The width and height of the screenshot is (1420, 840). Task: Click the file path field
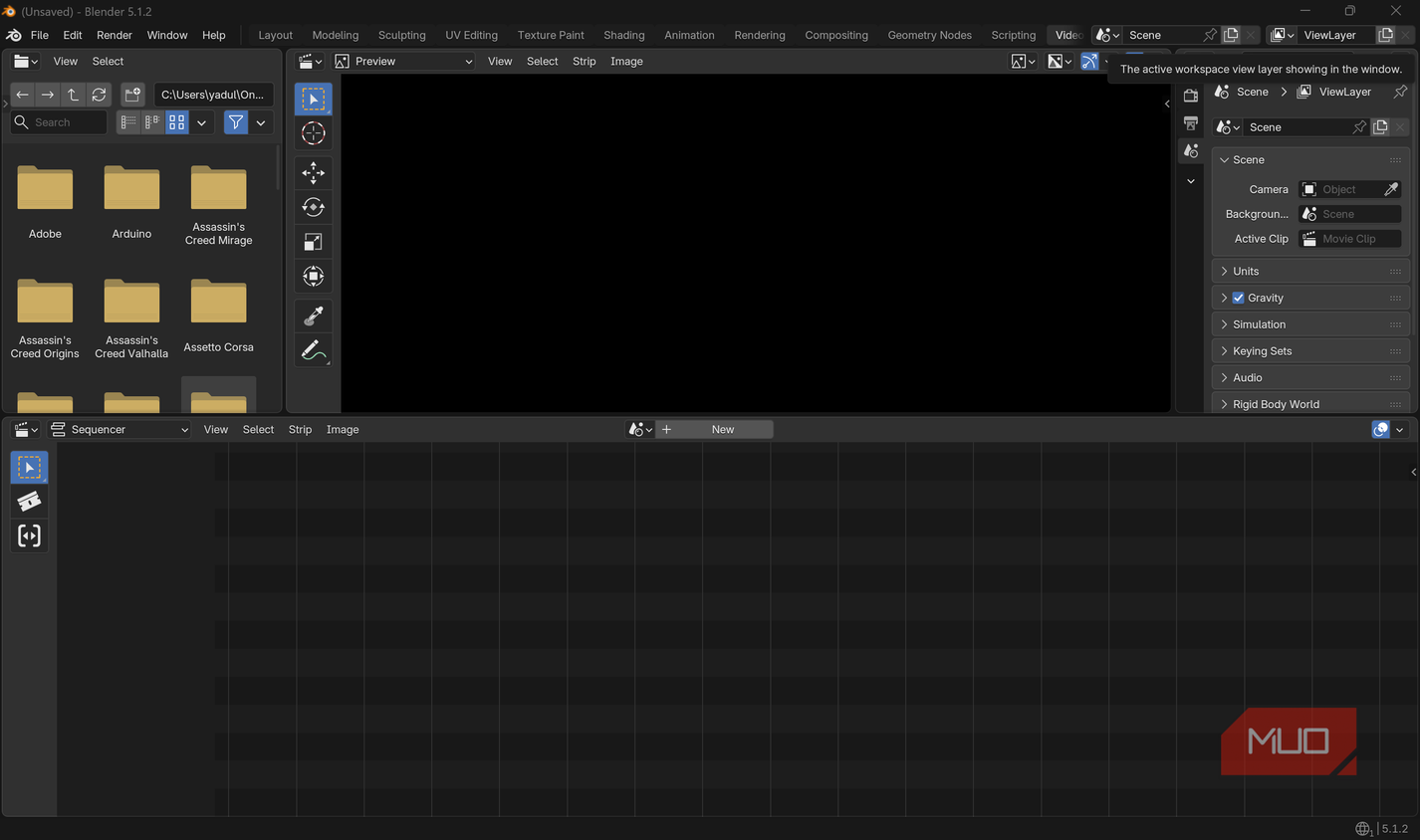point(213,95)
